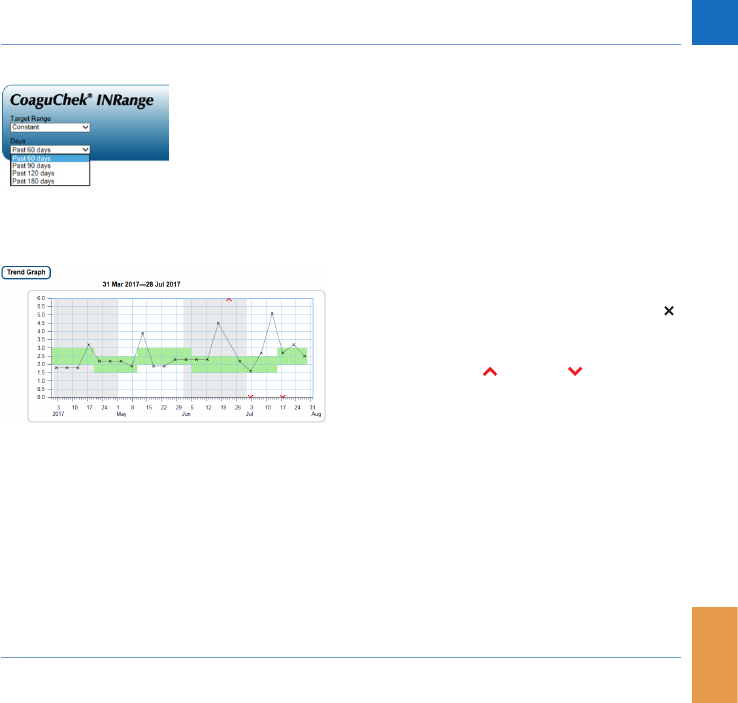
Task: Click the large red downward chevron icon
Action: [x=575, y=371]
